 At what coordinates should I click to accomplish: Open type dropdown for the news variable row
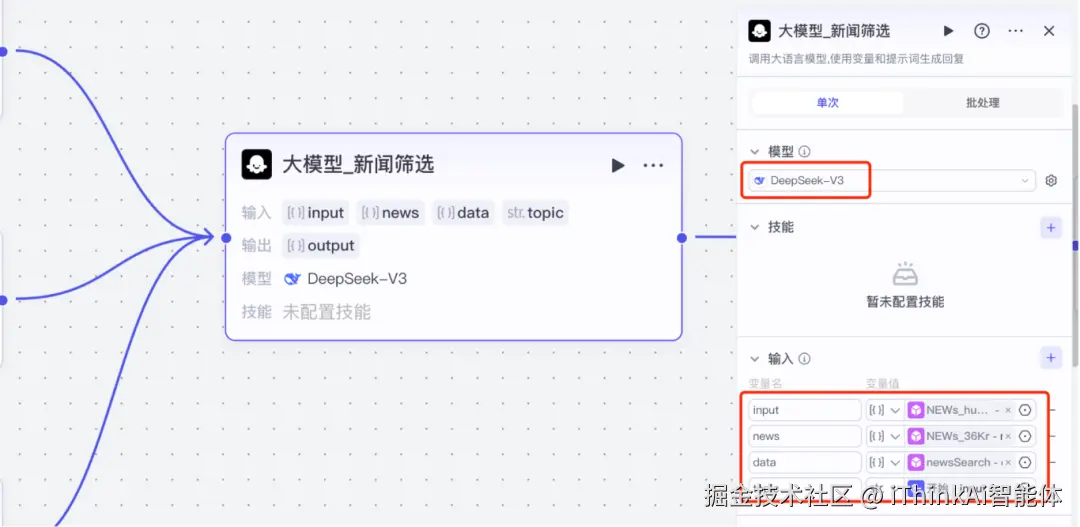(885, 436)
